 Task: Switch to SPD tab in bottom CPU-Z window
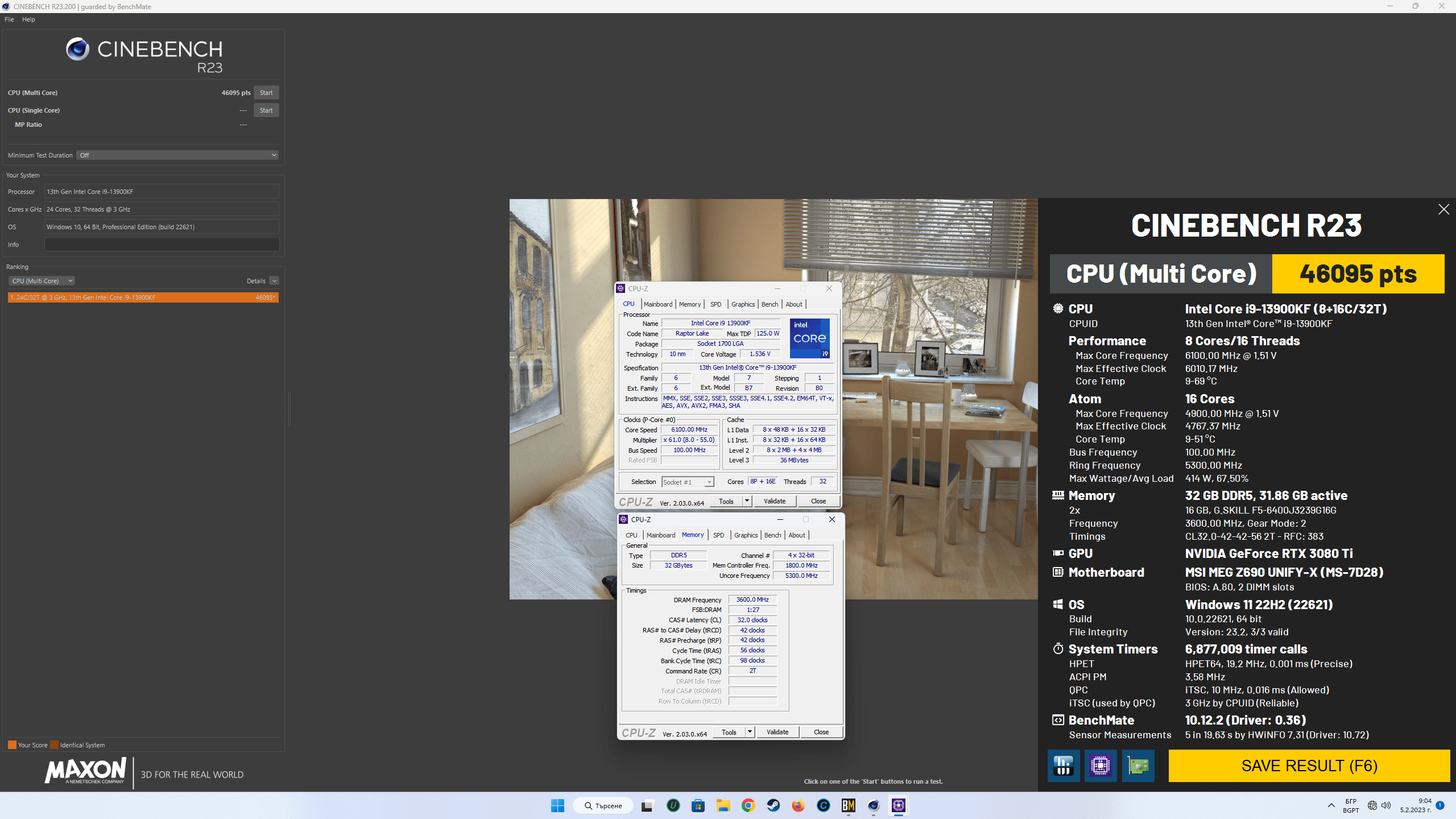[x=719, y=535]
